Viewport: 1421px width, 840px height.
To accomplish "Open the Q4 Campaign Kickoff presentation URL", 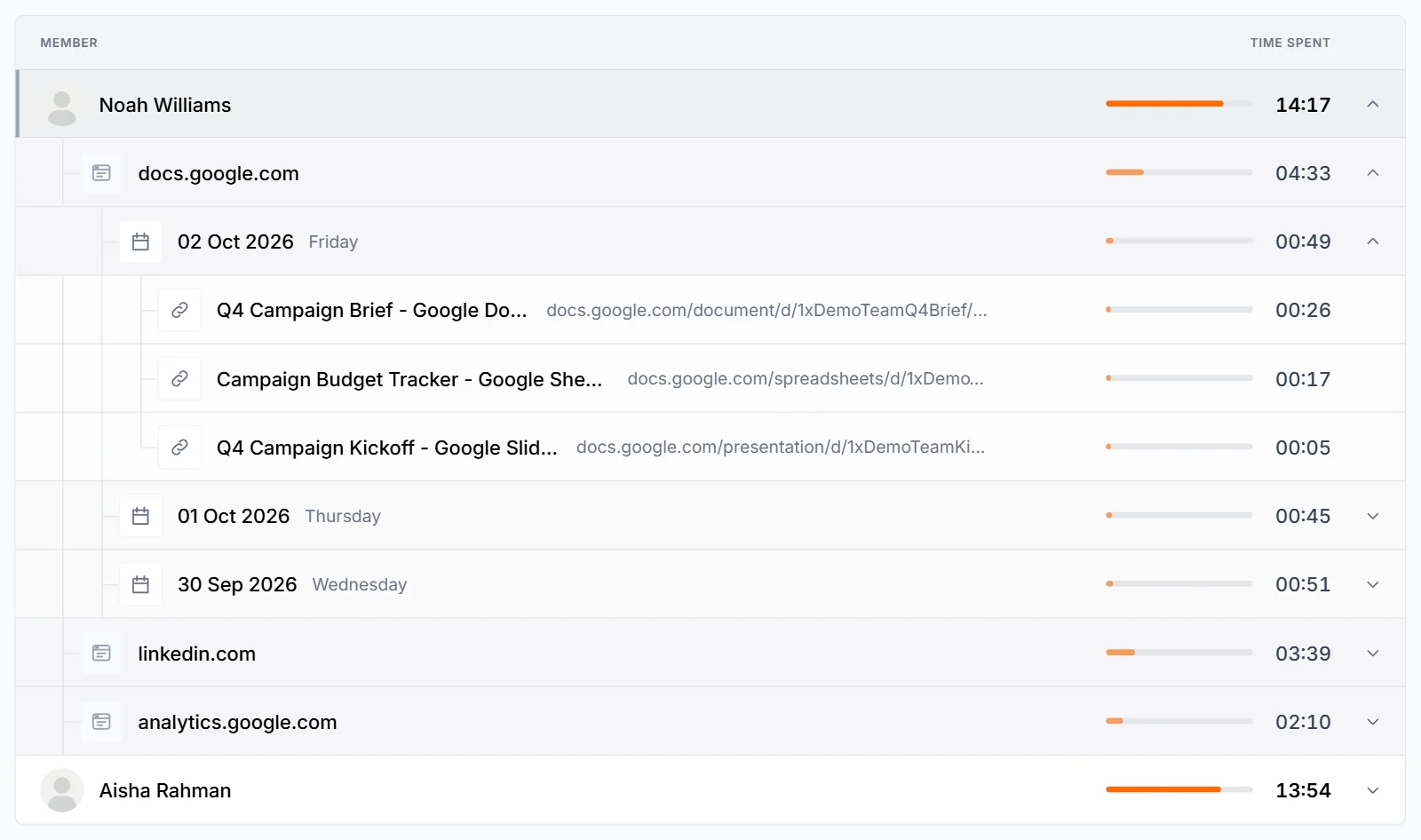I will pos(781,448).
